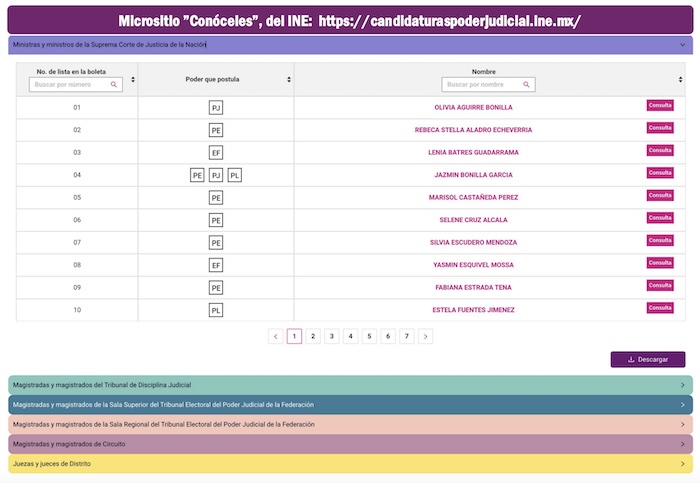Sort by Poder que postula column arrows
The image size is (700, 483).
289,79
